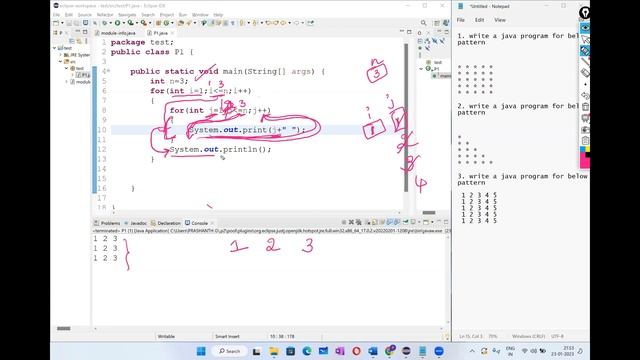Open the Javadoc view tab
640x360 pixels.
[x=136, y=223]
